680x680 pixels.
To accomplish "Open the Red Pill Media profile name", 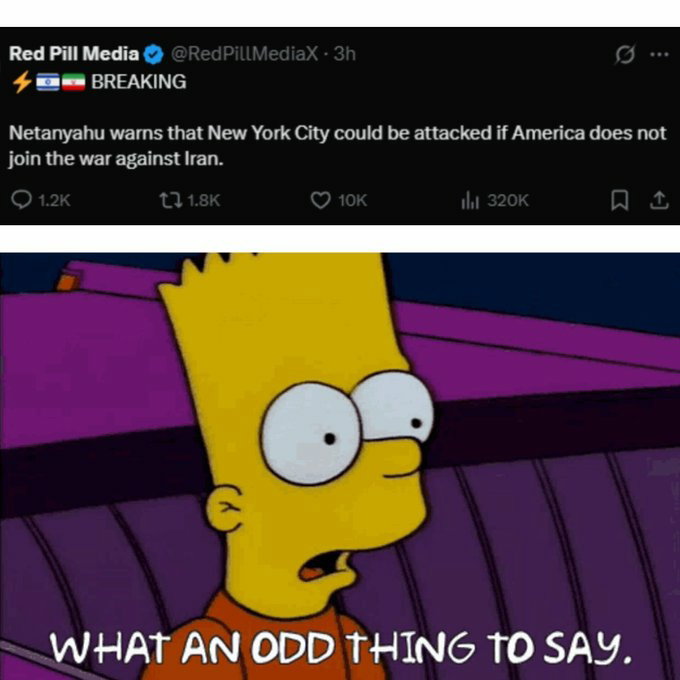I will pyautogui.click(x=74, y=54).
